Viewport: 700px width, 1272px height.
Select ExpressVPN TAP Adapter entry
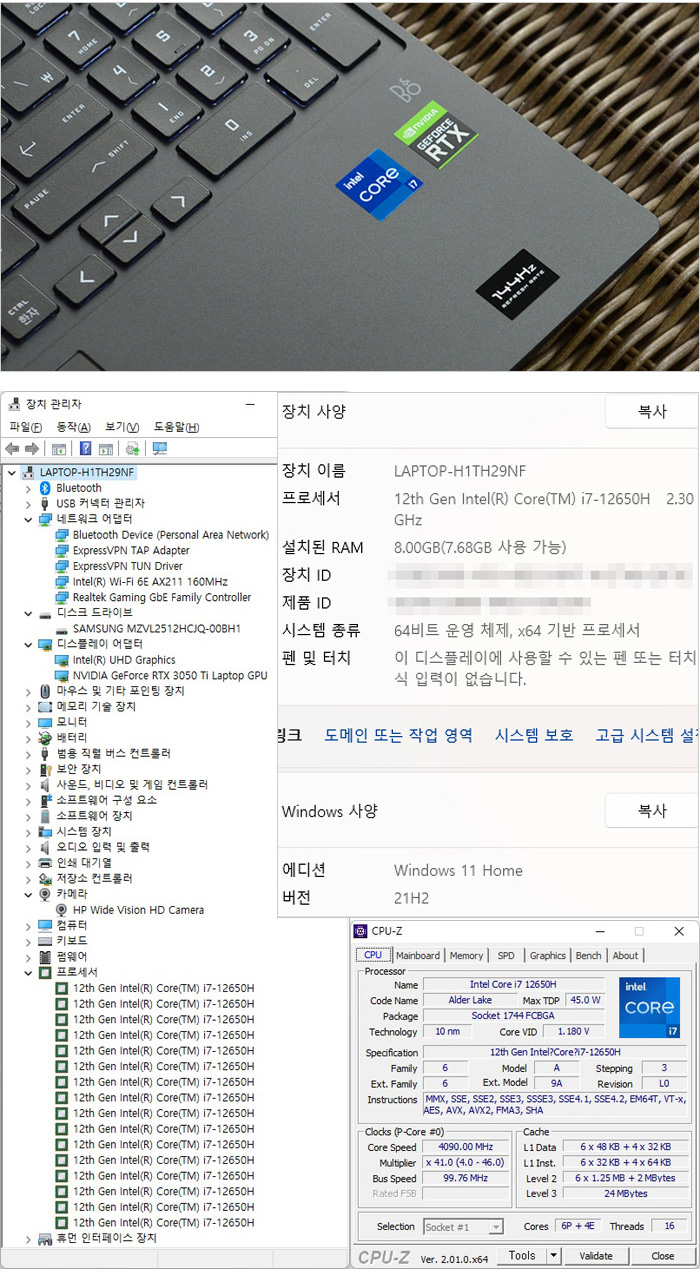point(131,550)
